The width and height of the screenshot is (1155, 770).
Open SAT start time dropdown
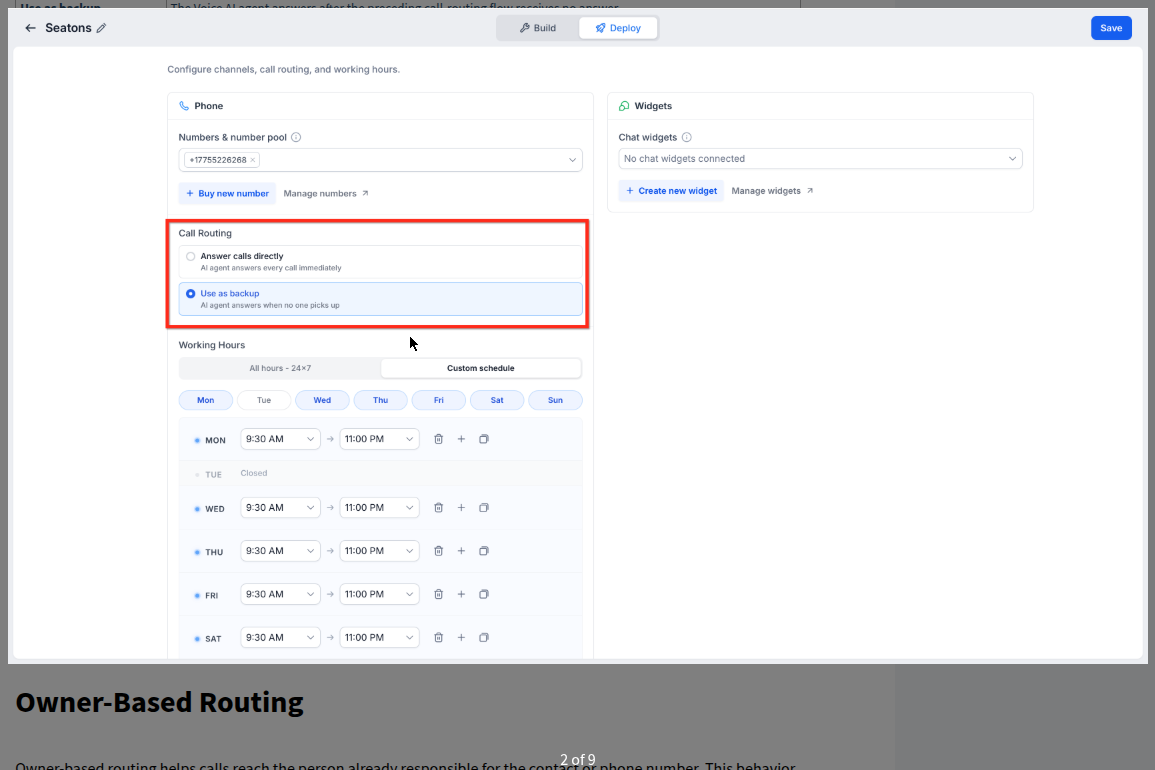click(x=280, y=637)
